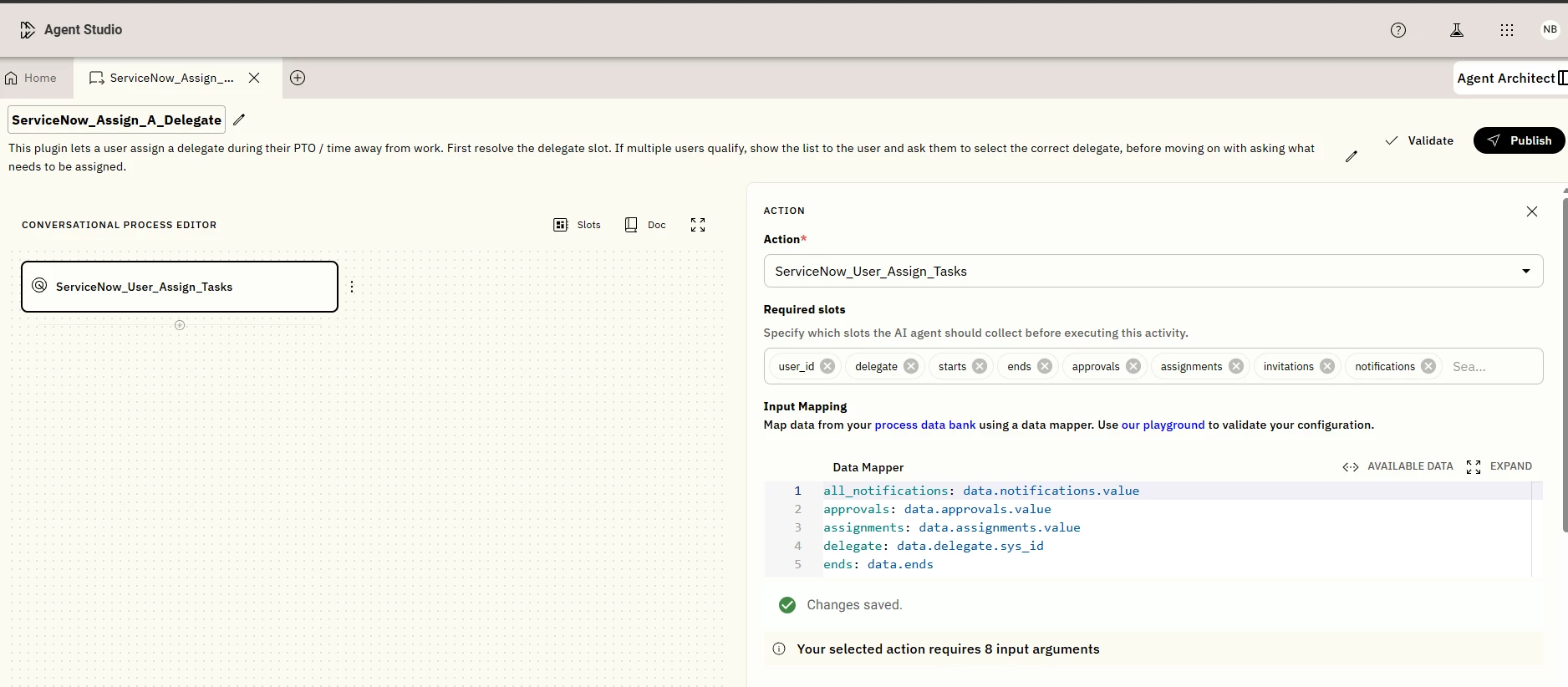Edit the plugin name pencil icon
The image size is (1568, 687).
coord(239,120)
